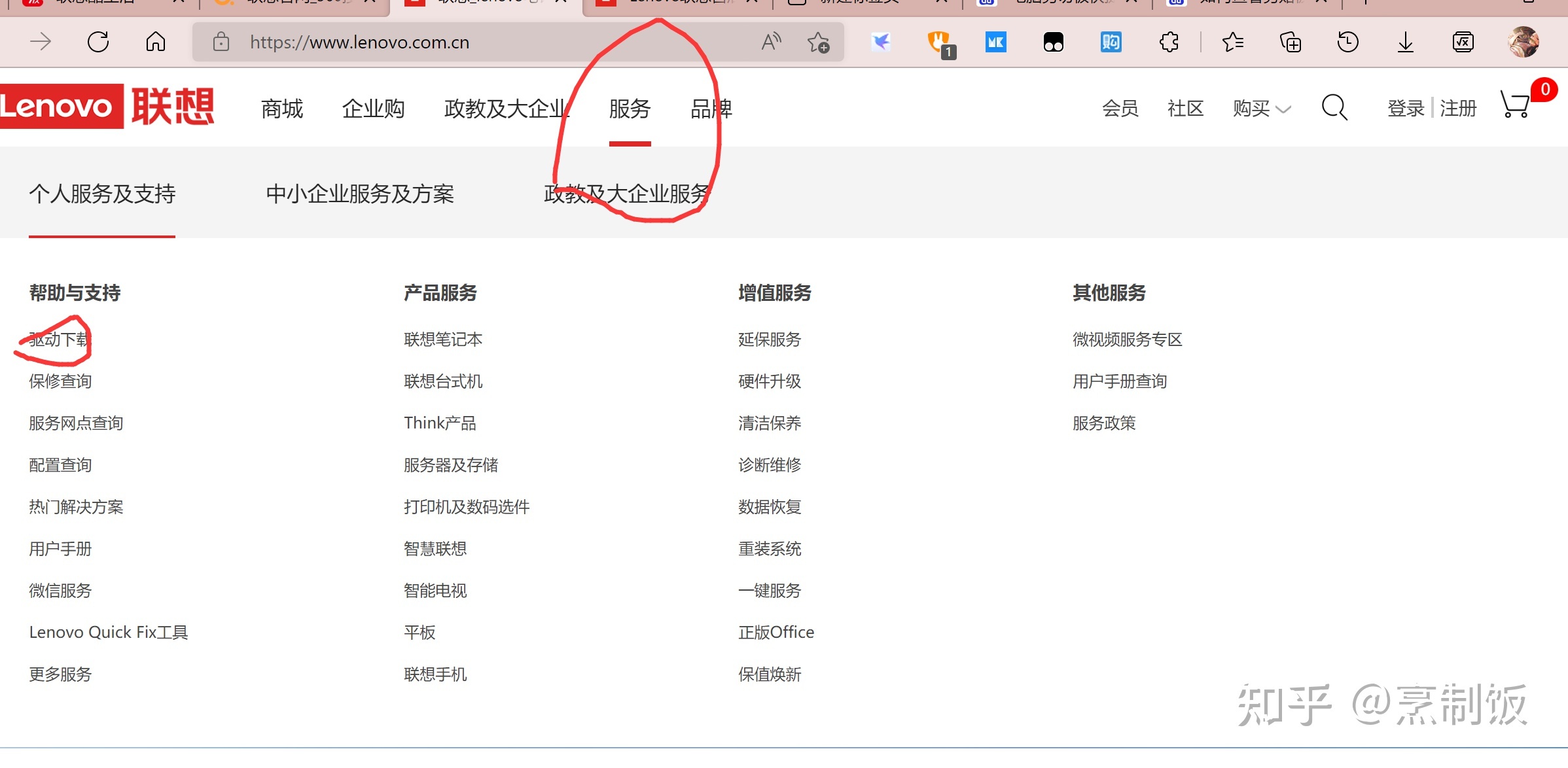Open 联想手机 link
Screen dimensions: 1568x768
(435, 674)
